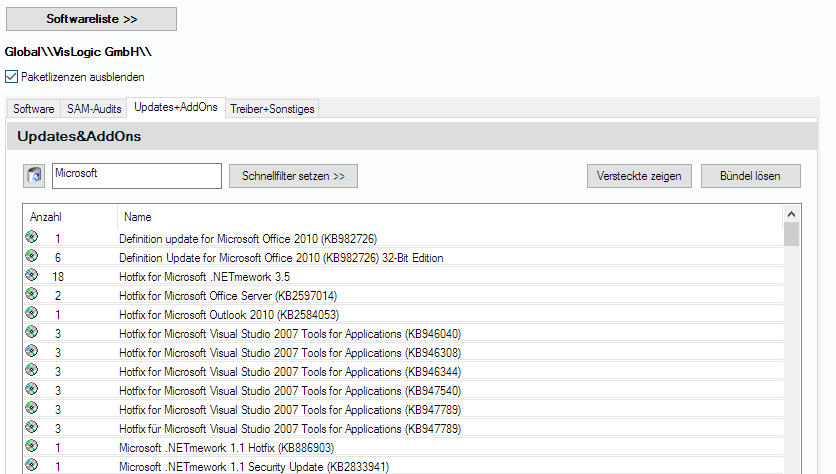This screenshot has height=474, width=836.
Task: Click icon of the 32-Bit Edition definition update row
Action: 31,256
